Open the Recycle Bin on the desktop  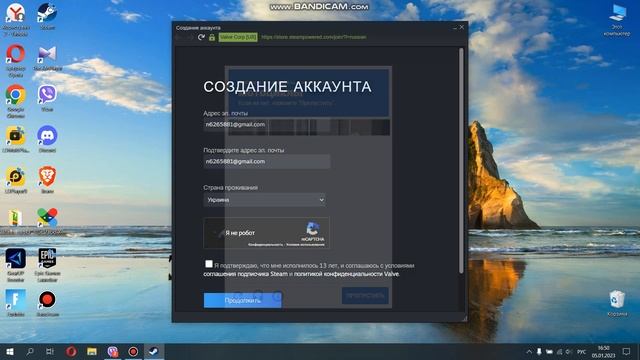[617, 303]
